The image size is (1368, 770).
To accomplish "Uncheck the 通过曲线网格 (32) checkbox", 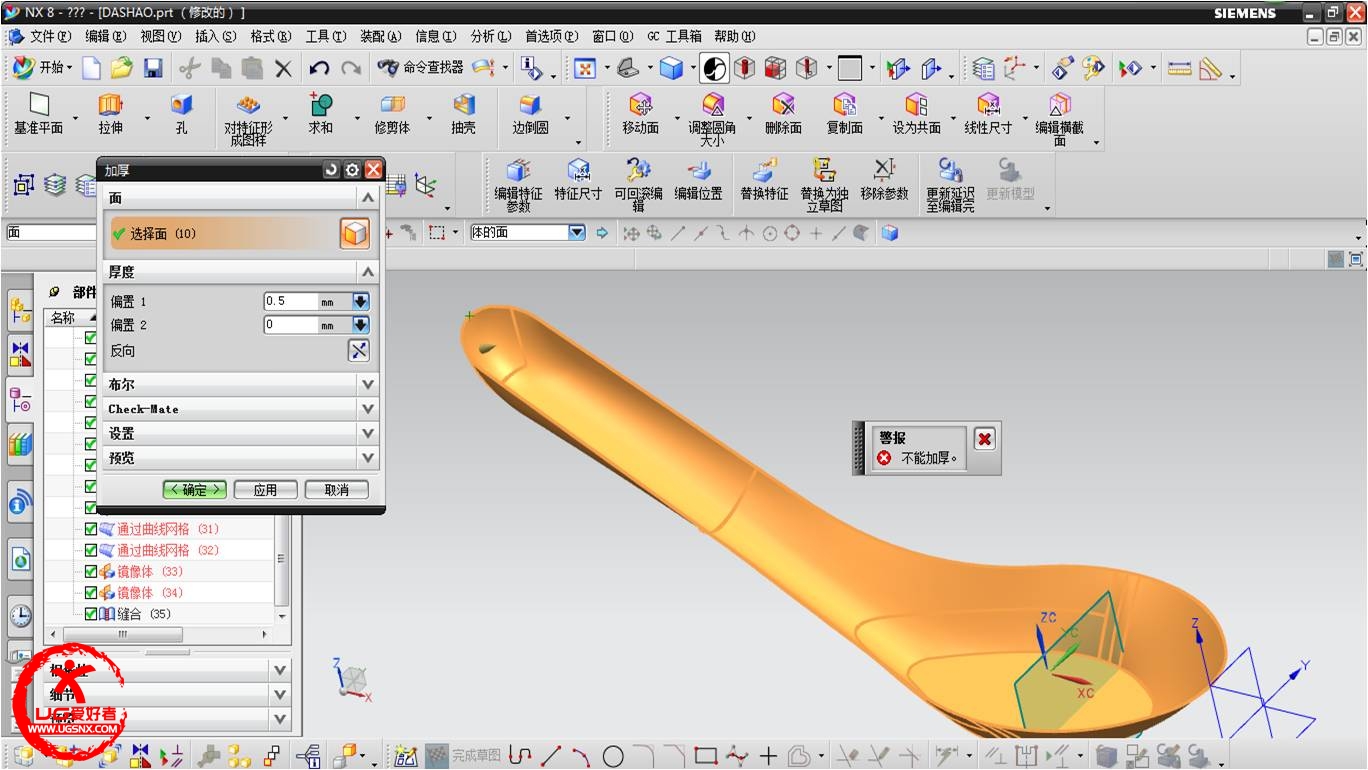I will (91, 550).
